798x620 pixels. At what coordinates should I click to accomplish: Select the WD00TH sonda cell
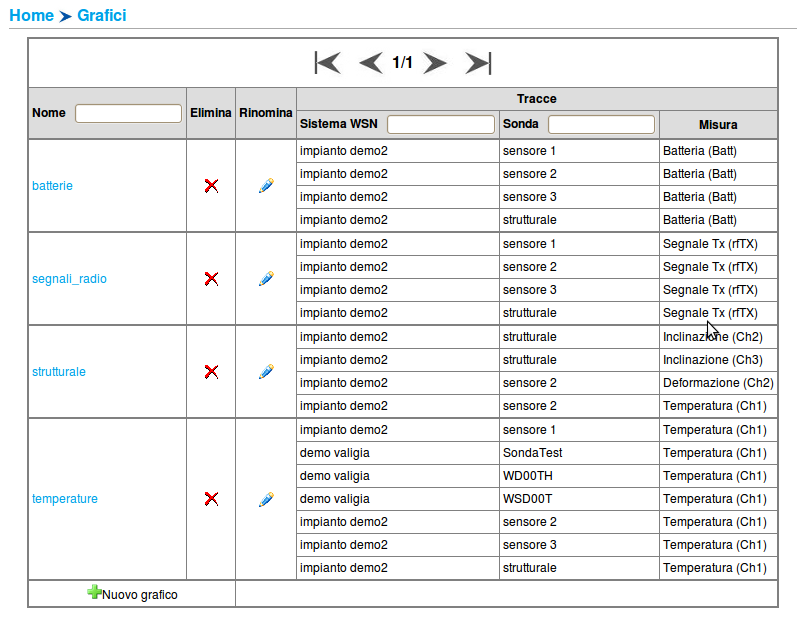[579, 476]
